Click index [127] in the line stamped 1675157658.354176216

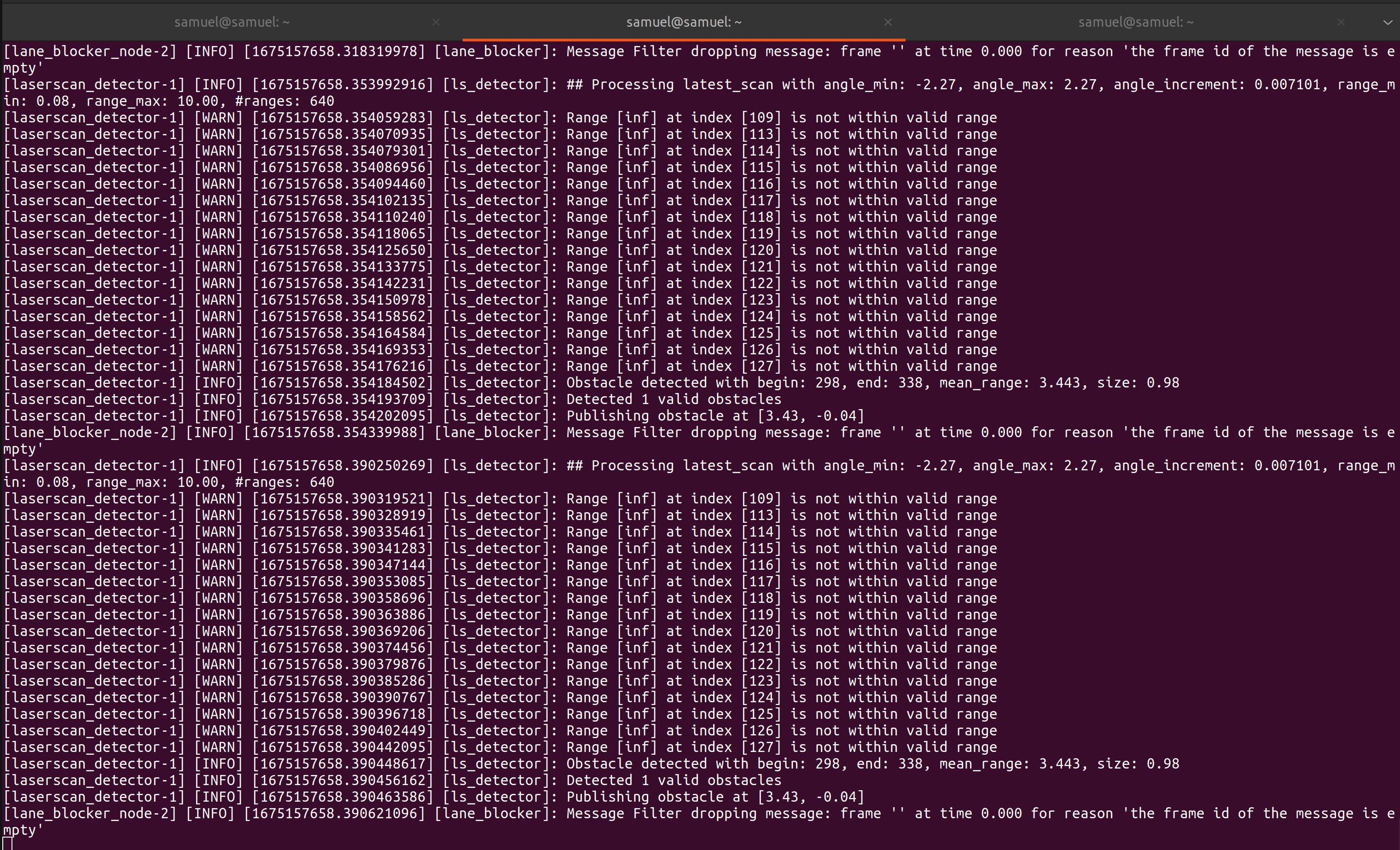(761, 366)
